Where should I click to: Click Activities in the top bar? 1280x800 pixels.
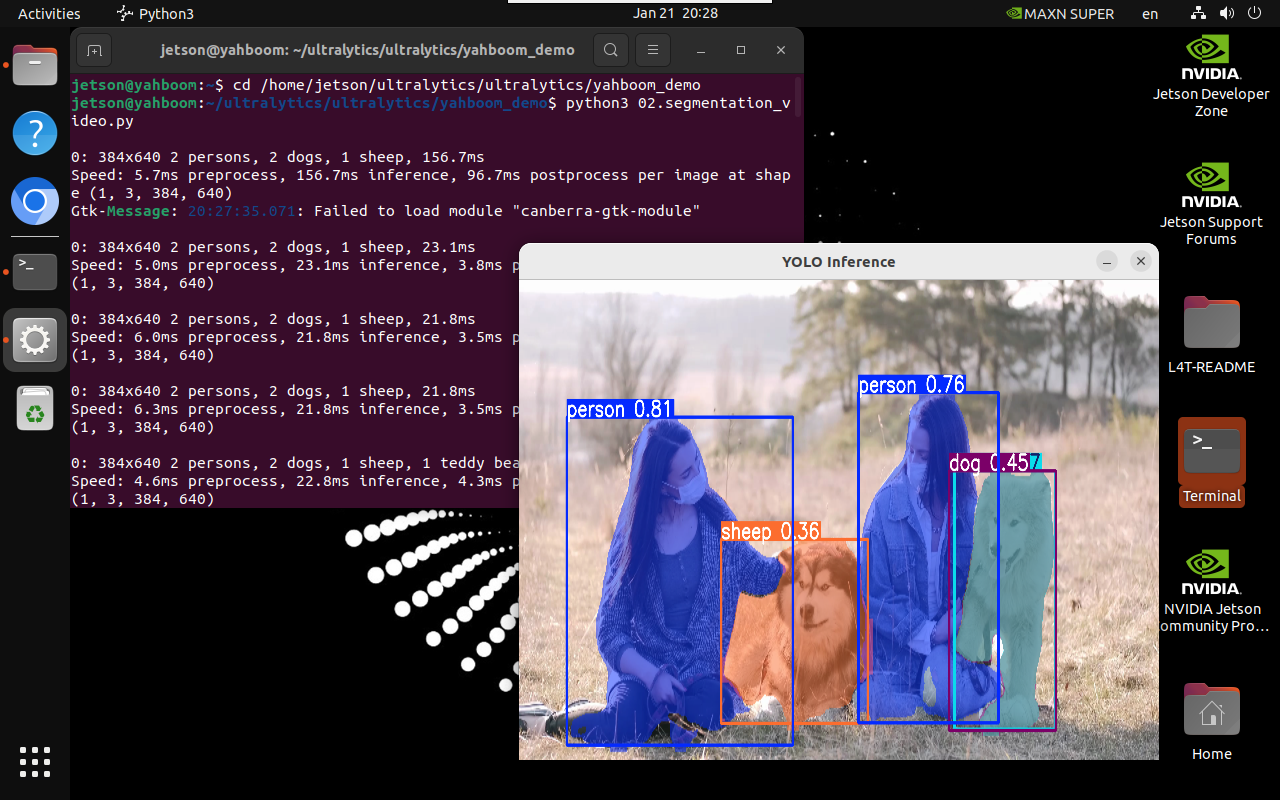49,14
